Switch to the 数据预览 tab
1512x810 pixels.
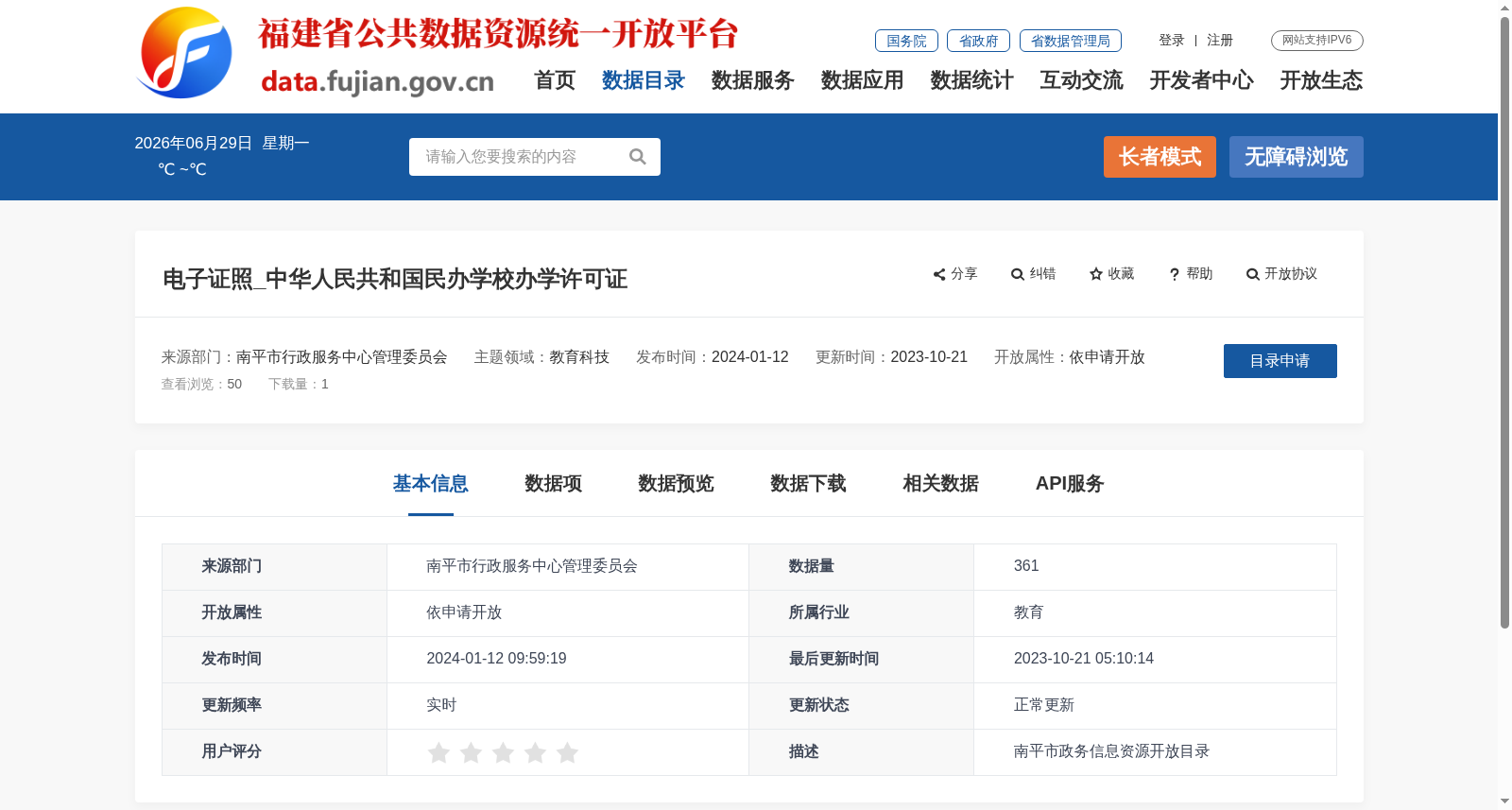tap(677, 484)
